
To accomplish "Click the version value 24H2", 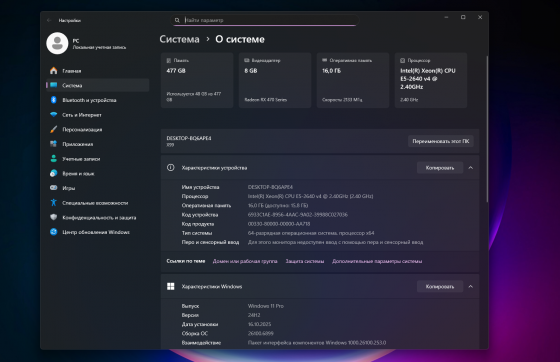I will pyautogui.click(x=254, y=315).
